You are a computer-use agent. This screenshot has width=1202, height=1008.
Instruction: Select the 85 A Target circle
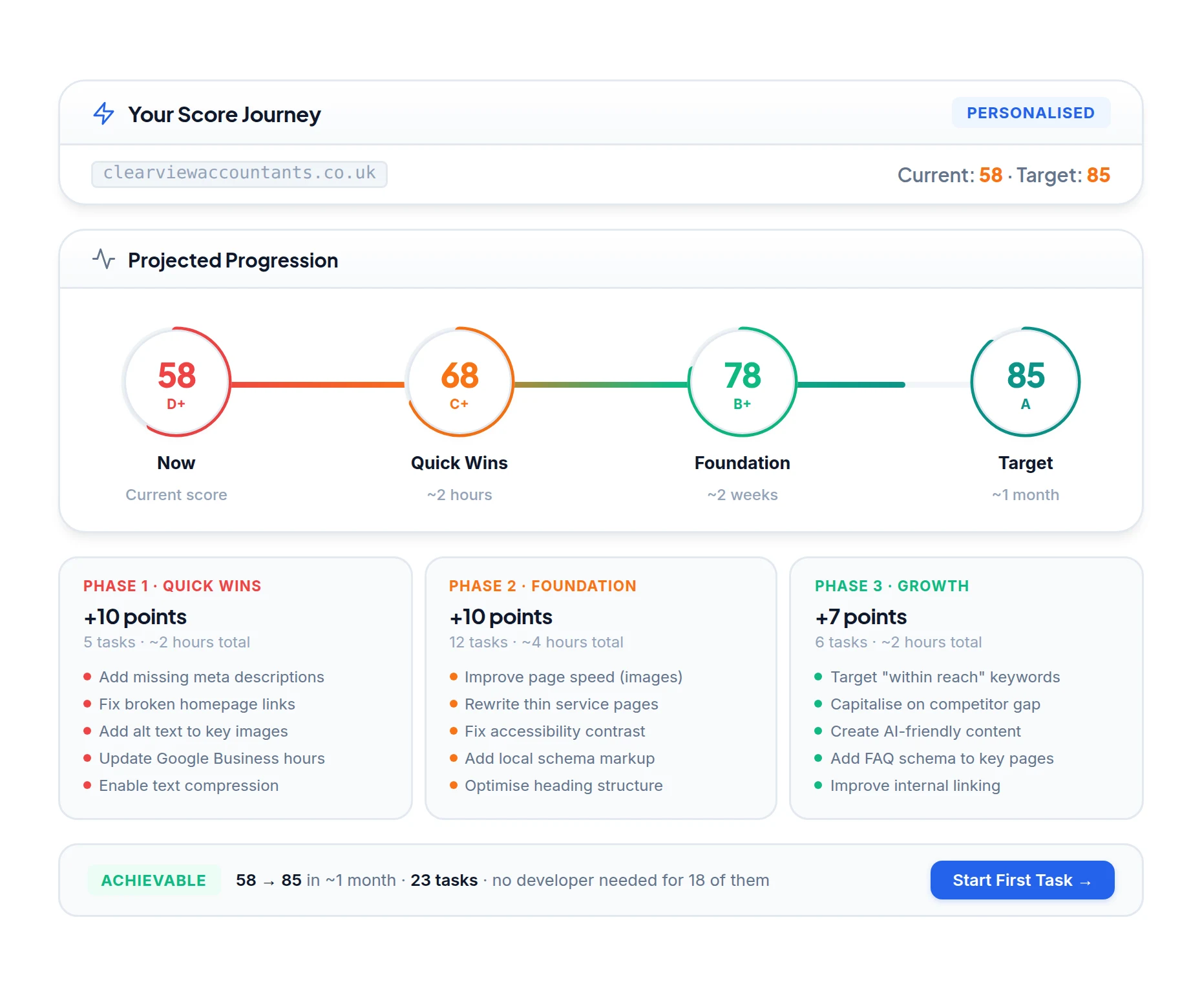point(1026,382)
